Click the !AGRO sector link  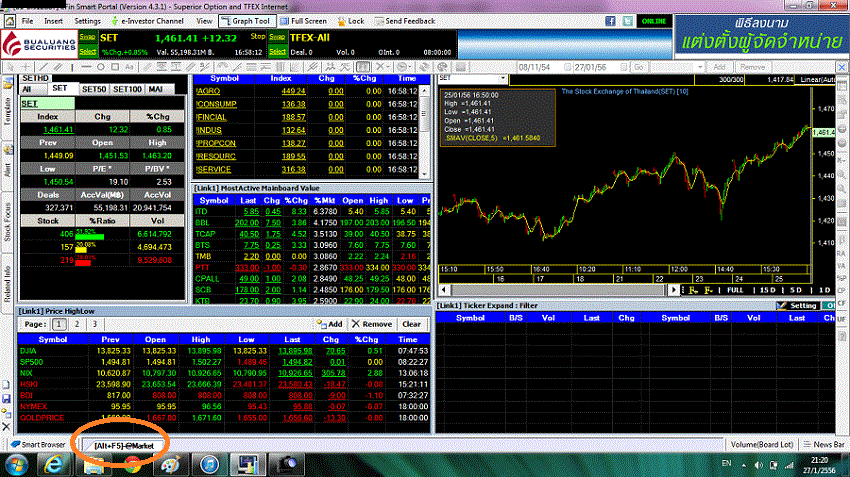[208, 91]
